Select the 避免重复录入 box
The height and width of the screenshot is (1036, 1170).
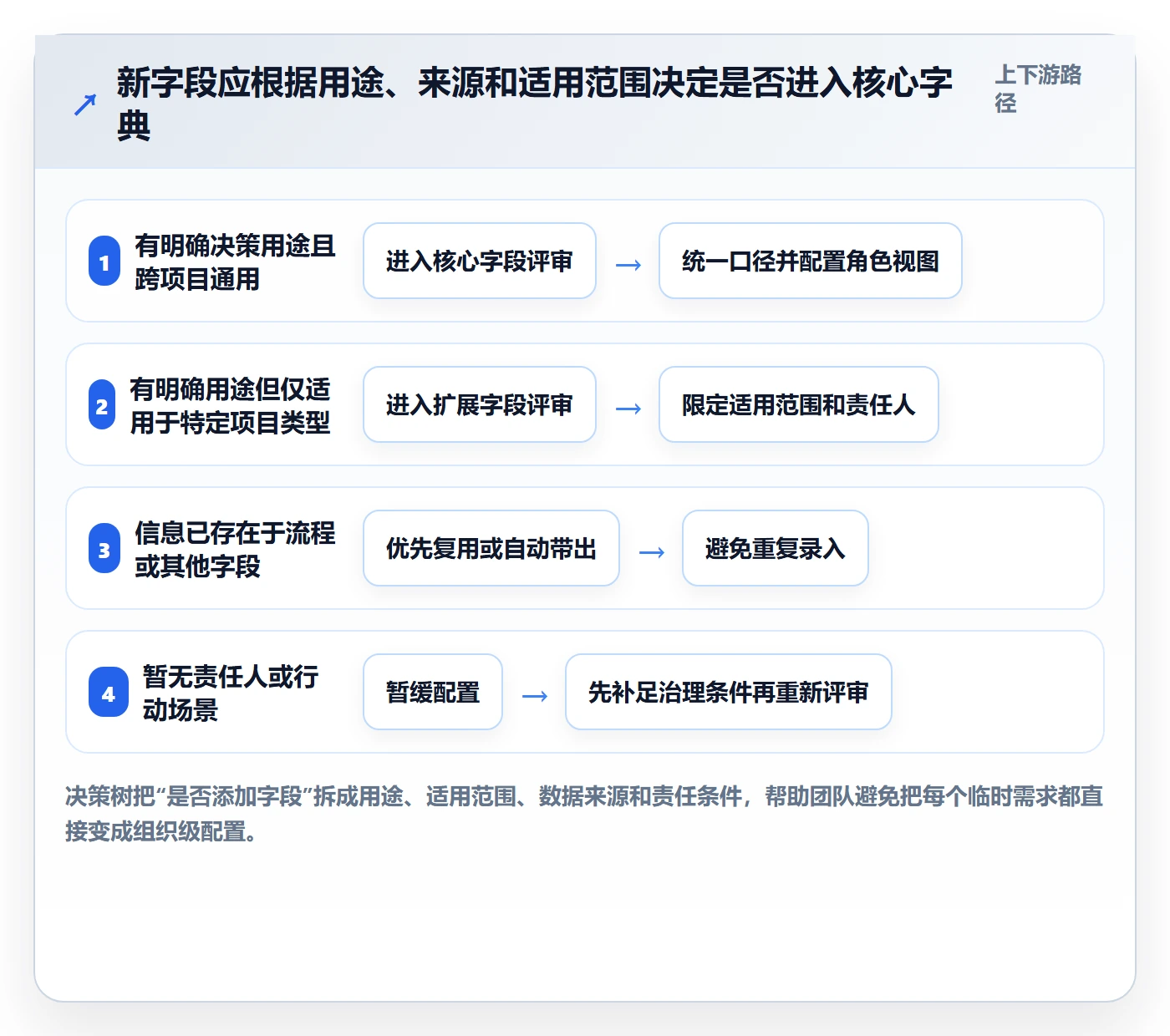(x=776, y=548)
